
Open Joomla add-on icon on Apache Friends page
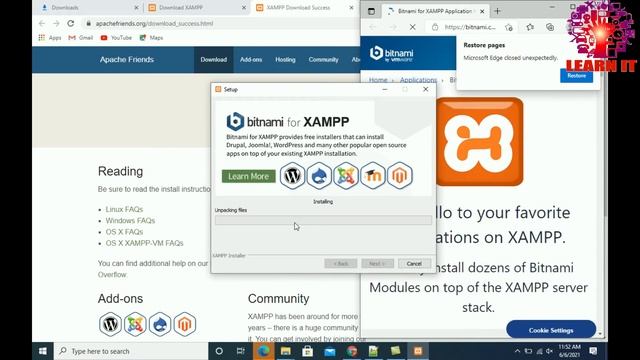point(135,324)
